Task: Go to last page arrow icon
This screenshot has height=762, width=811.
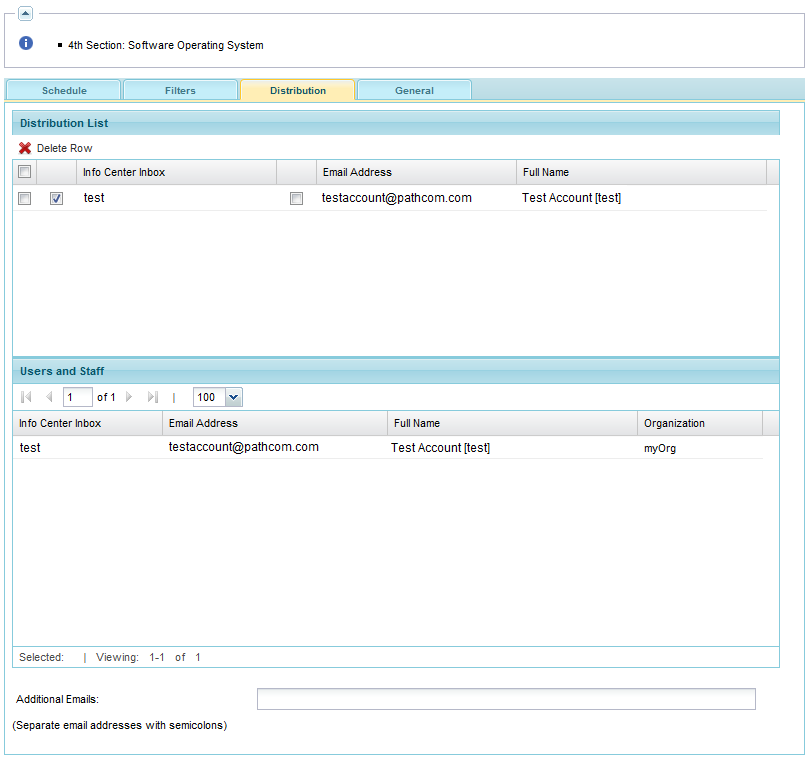Action: [x=152, y=397]
